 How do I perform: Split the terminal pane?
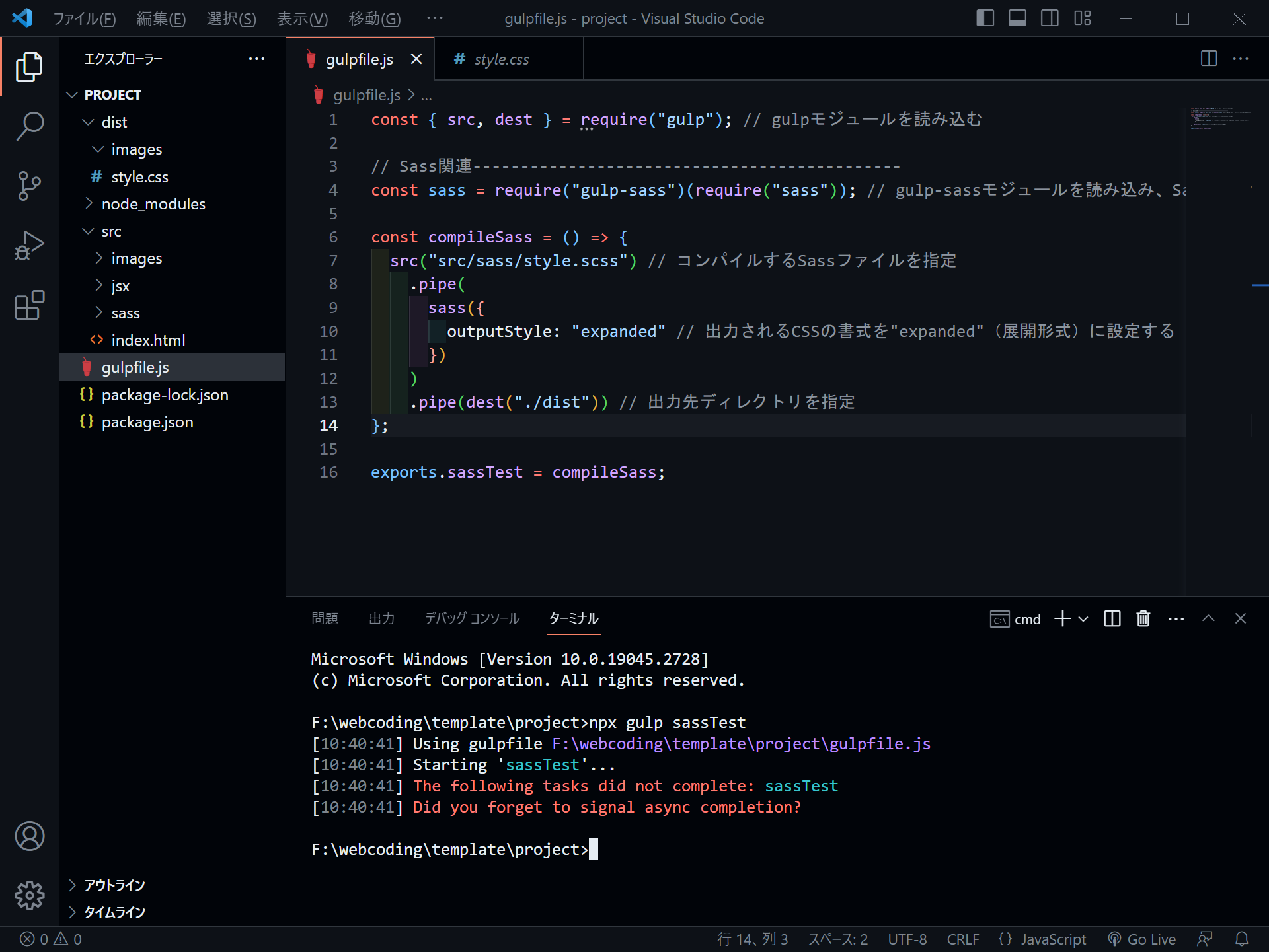[x=1112, y=618]
